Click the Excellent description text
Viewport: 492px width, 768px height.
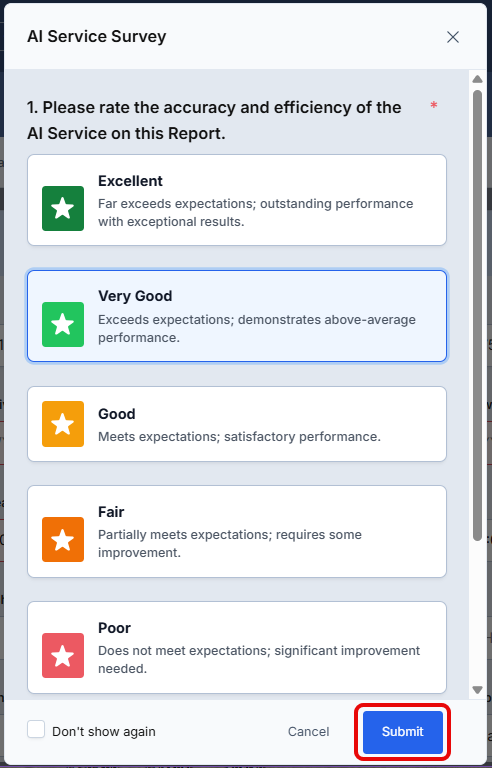[x=255, y=213]
